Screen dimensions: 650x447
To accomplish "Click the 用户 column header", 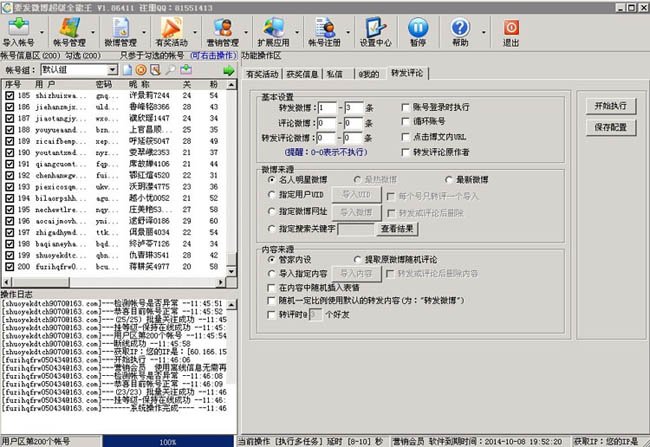I will click(45, 85).
